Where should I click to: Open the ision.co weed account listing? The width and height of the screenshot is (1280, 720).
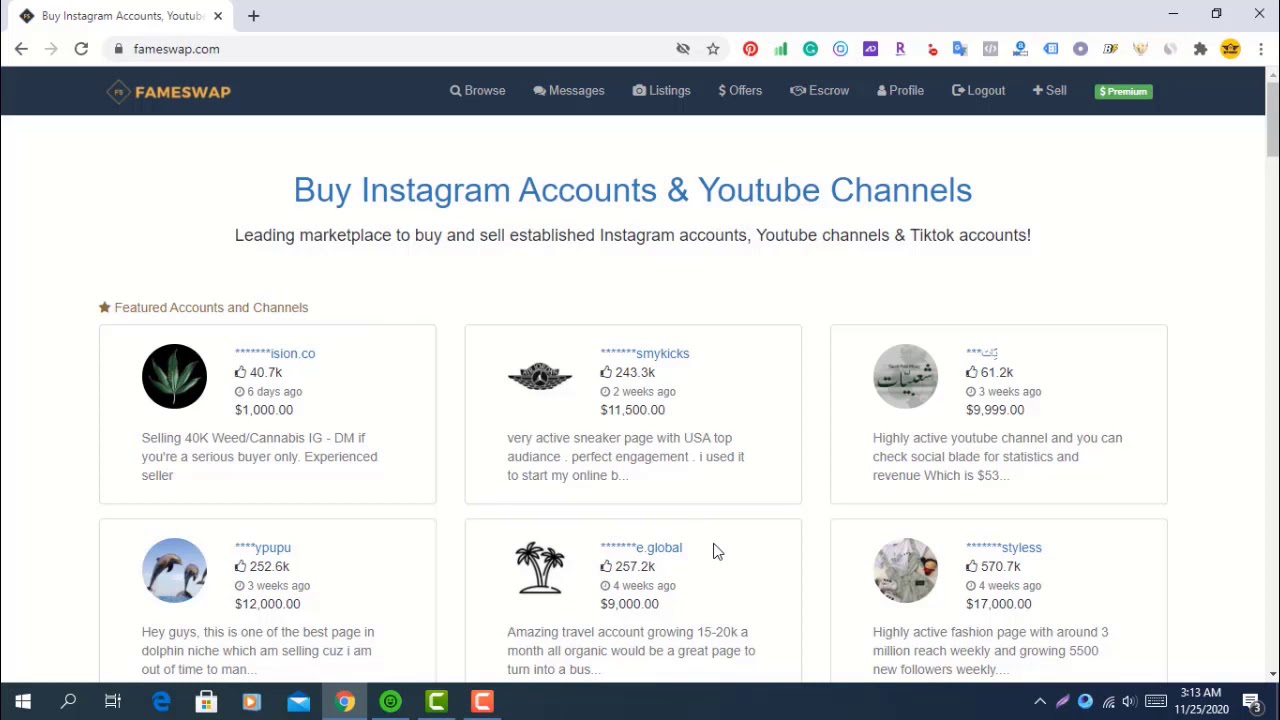pyautogui.click(x=275, y=353)
